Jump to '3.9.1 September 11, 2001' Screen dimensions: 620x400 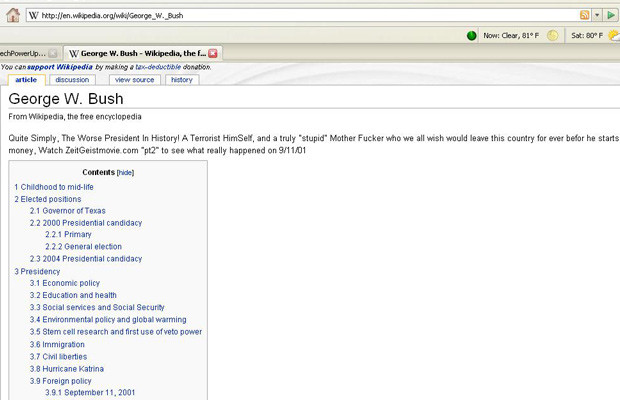pos(90,392)
